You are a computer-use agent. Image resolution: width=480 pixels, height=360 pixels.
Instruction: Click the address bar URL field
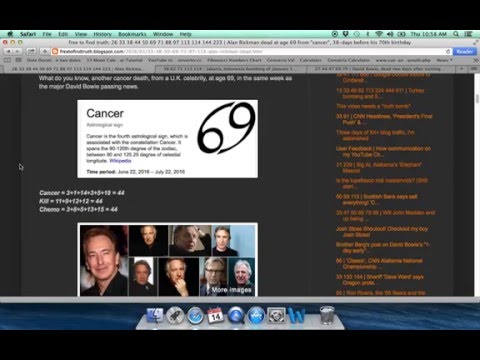tap(252, 51)
